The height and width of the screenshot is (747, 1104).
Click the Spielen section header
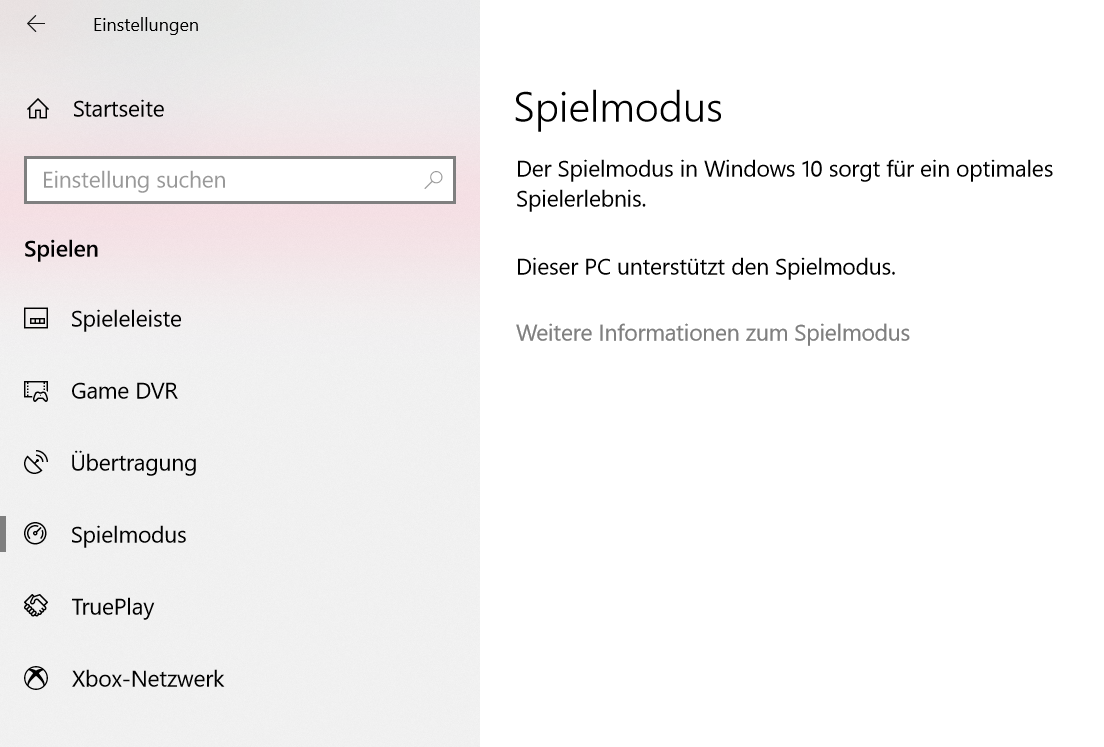(x=61, y=249)
